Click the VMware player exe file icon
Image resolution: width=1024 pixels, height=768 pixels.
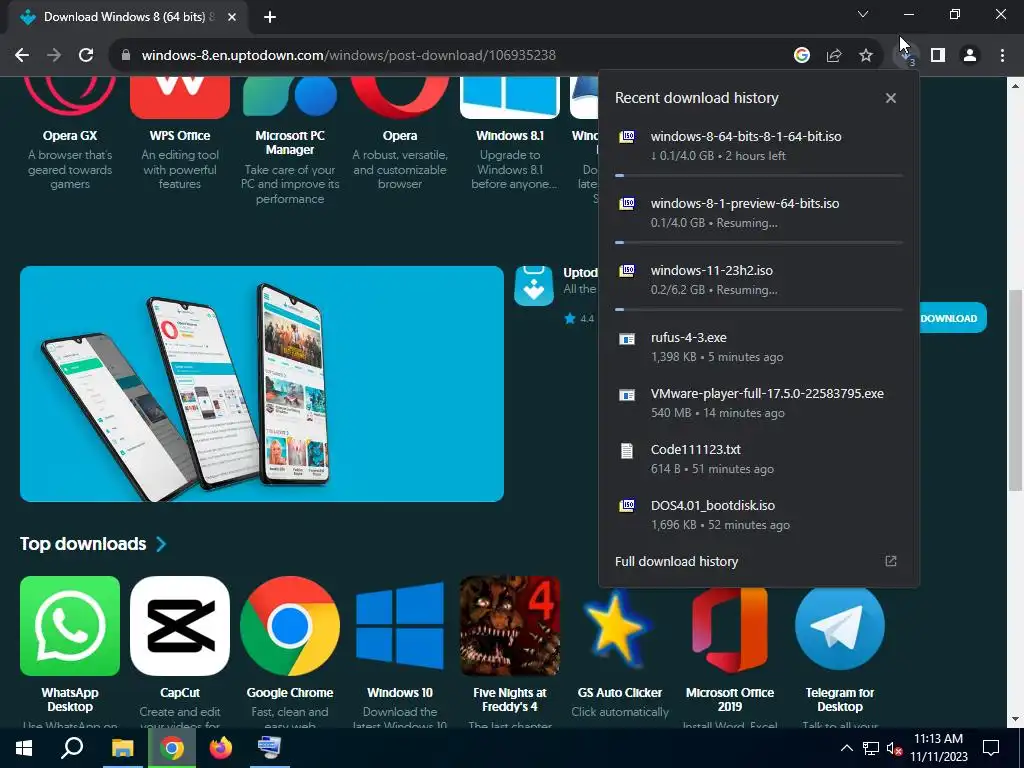point(627,395)
